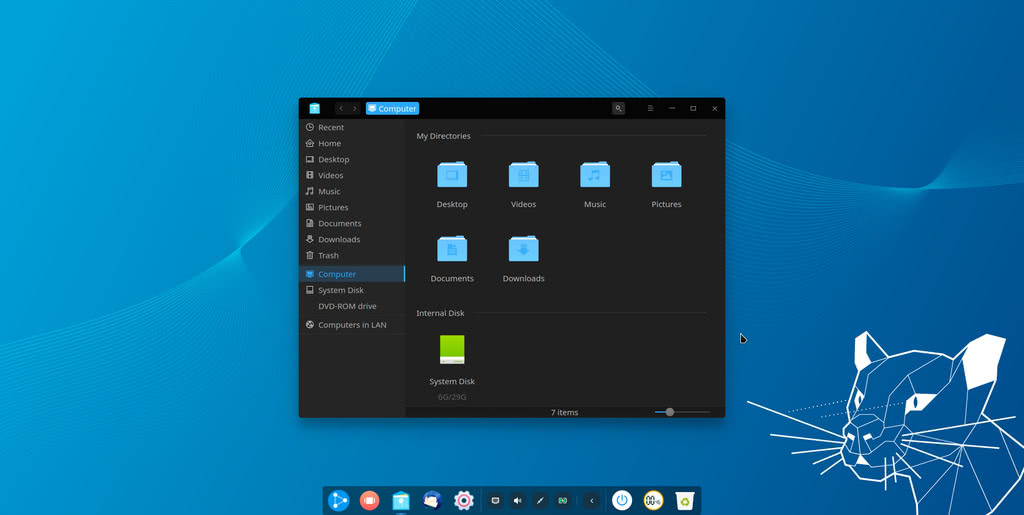Select the Documents folder icon in My Directories
Screen dimensions: 1024x515
pos(452,249)
